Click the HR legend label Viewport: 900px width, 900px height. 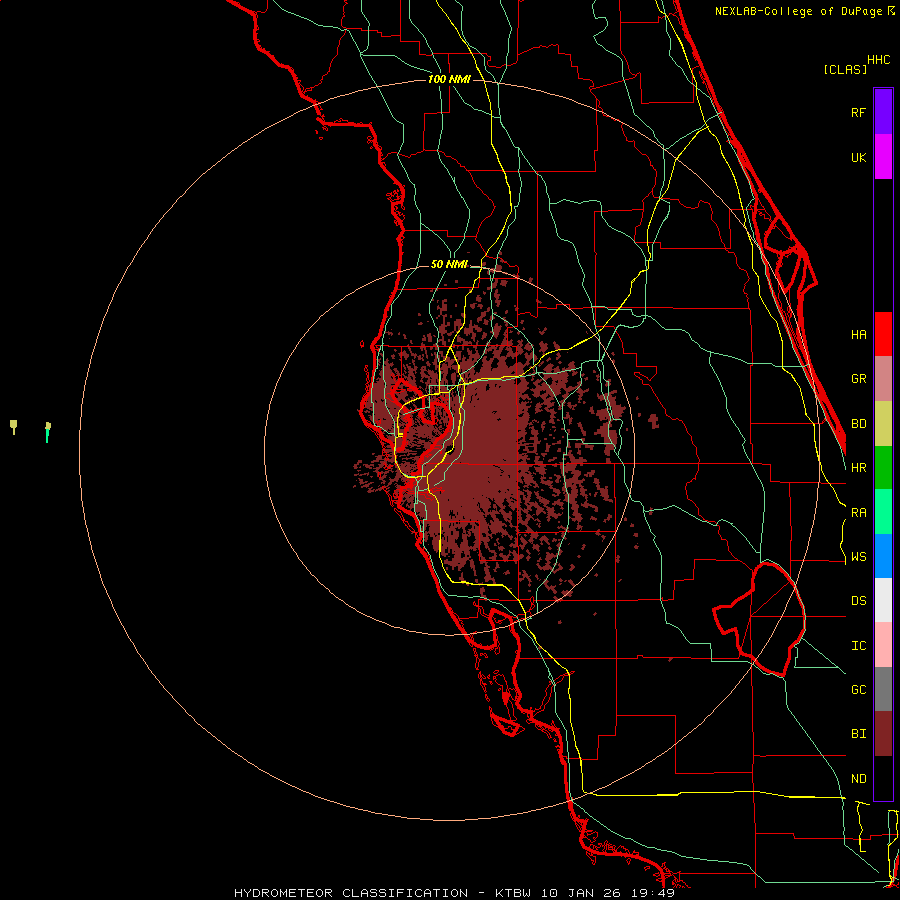[x=858, y=468]
